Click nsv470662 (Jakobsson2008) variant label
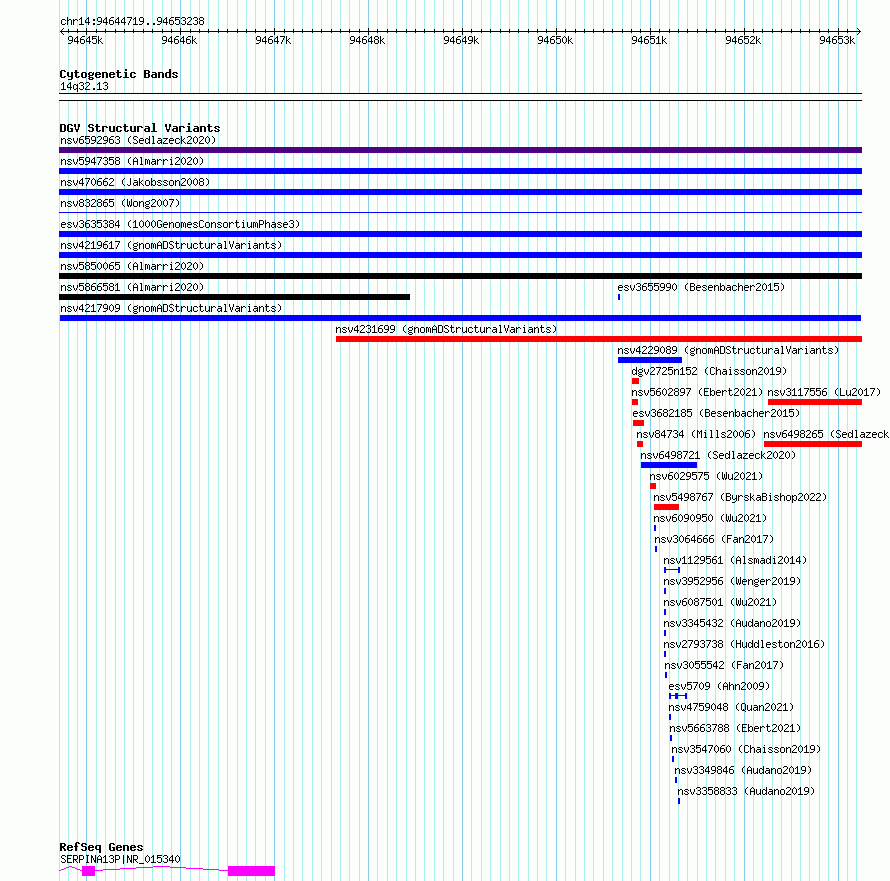Image resolution: width=890 pixels, height=881 pixels. click(135, 182)
